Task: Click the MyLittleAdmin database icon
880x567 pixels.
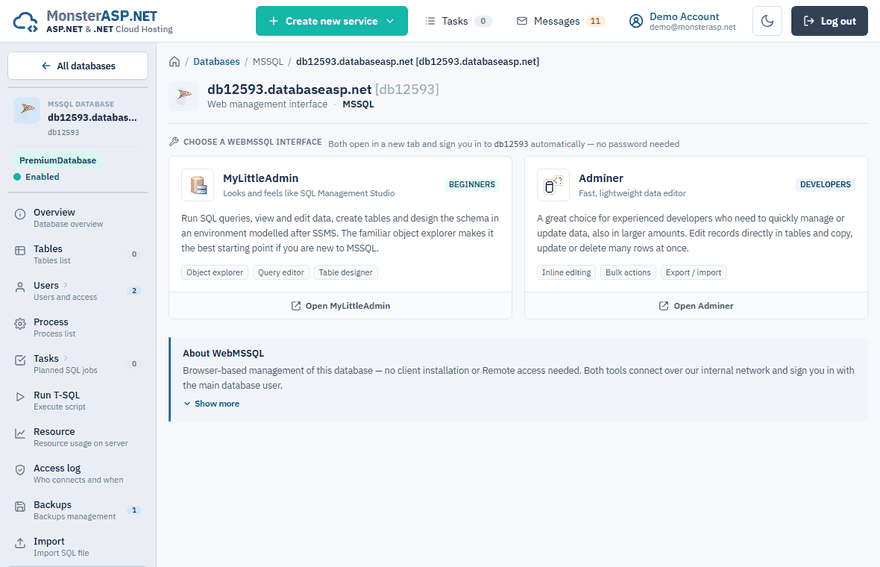Action: (198, 185)
